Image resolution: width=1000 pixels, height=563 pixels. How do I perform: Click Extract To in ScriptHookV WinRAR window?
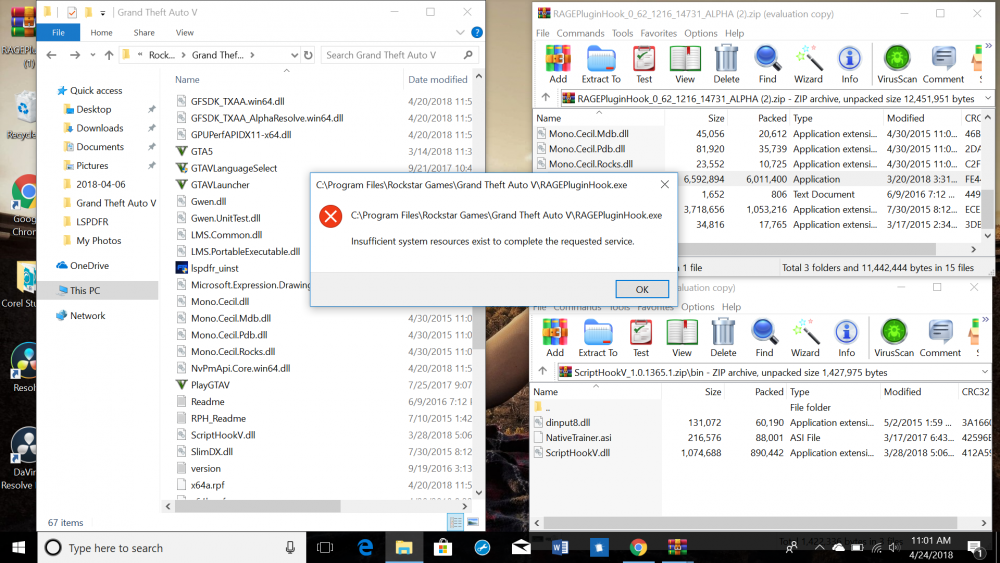click(x=598, y=338)
